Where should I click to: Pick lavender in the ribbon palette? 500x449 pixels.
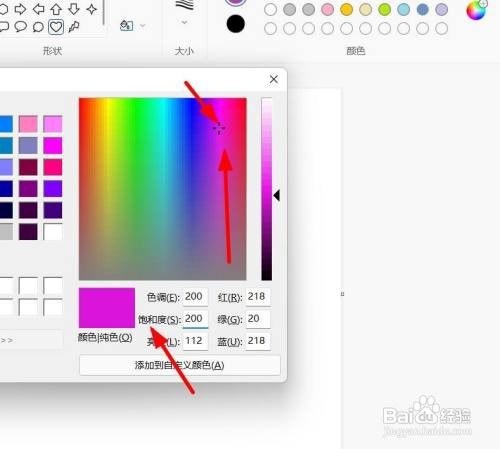[x=441, y=9]
